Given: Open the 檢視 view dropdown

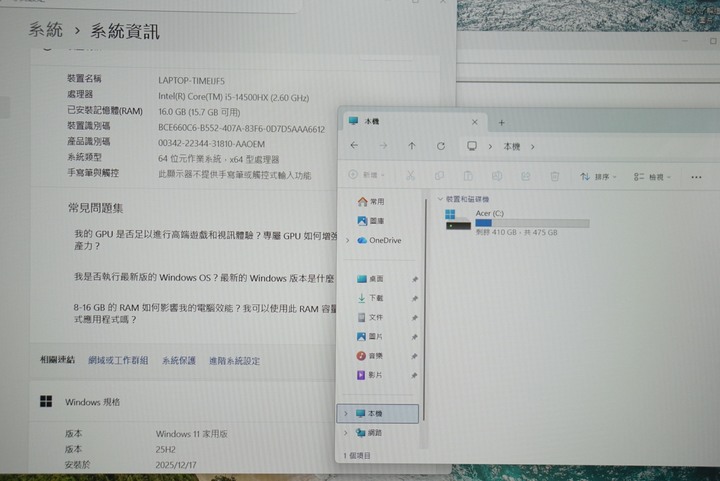Looking at the screenshot, I should point(654,177).
